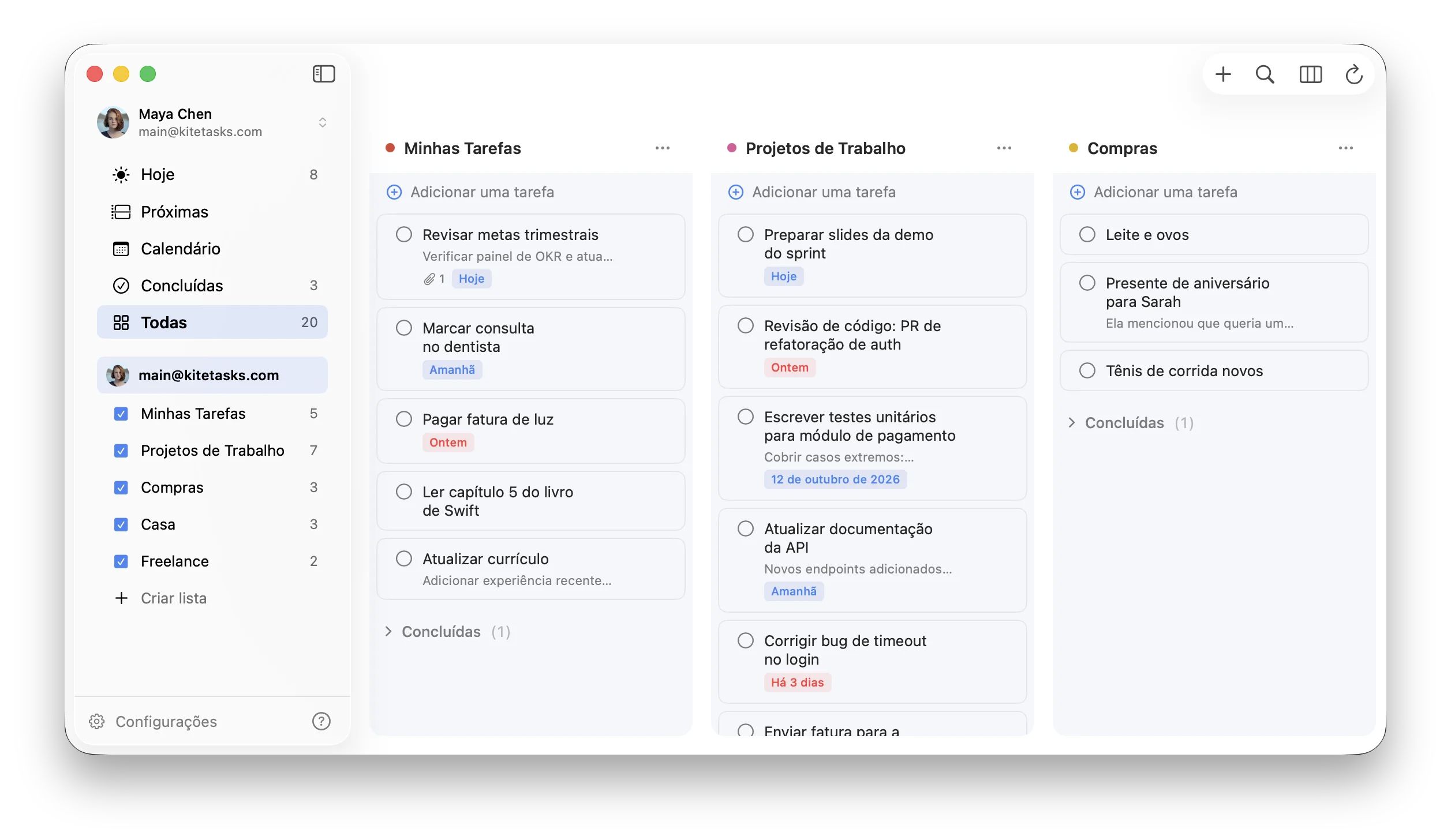Switch layout with the columns view icon
This screenshot has height=840, width=1451.
[1310, 74]
